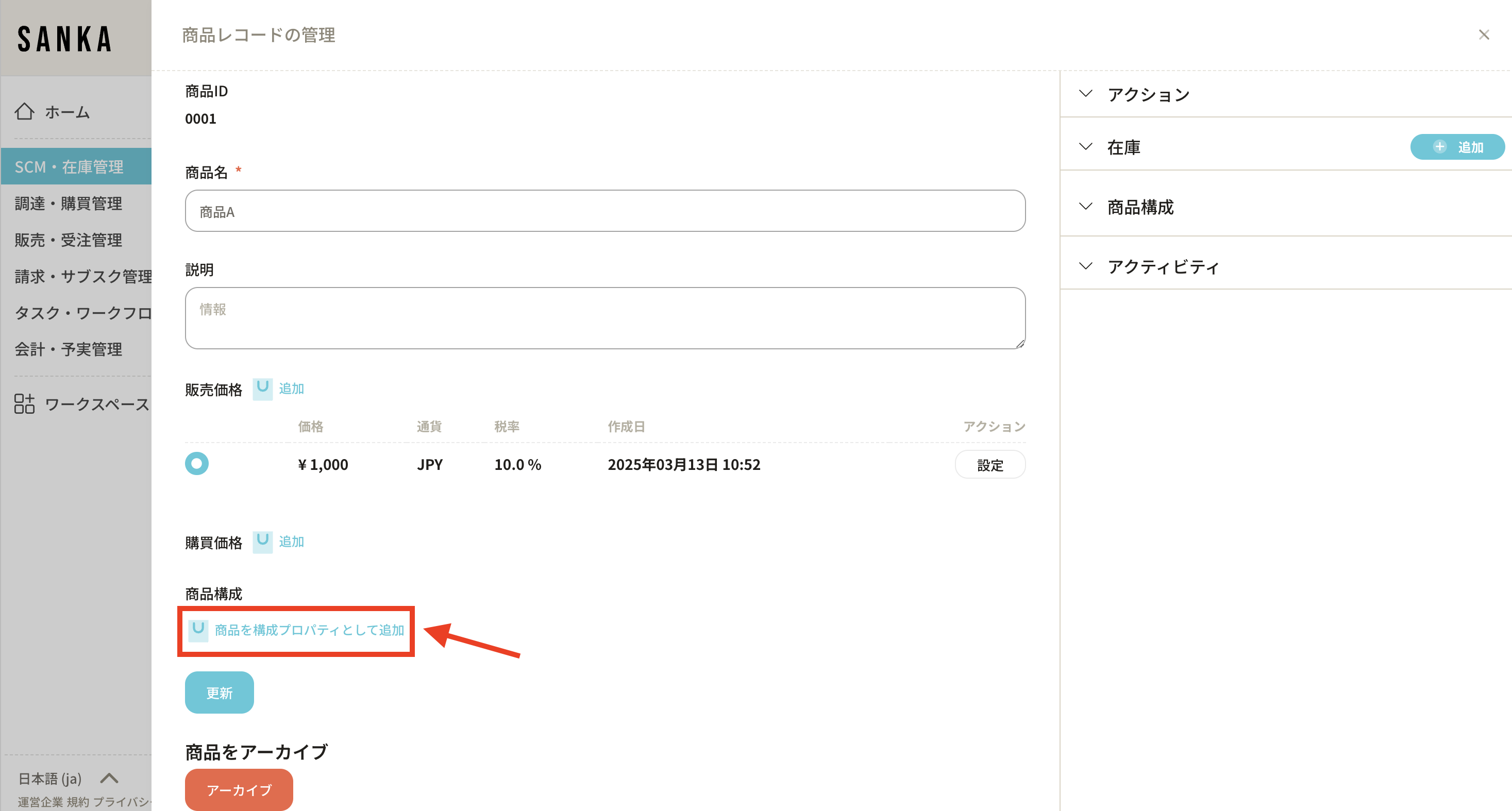Select the ¥1,000 price radio button
This screenshot has width=1512, height=811.
(197, 464)
